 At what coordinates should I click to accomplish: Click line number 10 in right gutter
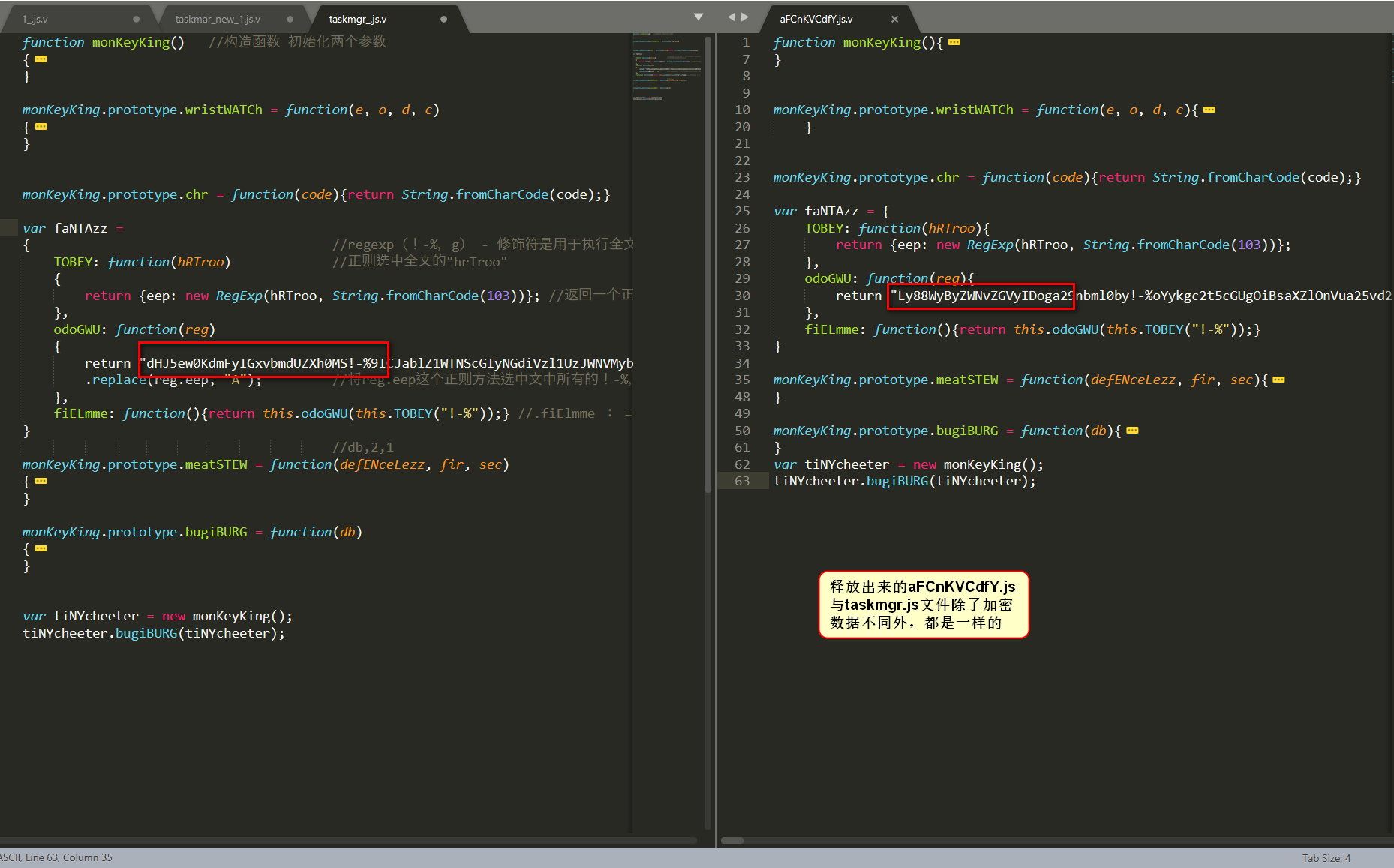click(742, 110)
